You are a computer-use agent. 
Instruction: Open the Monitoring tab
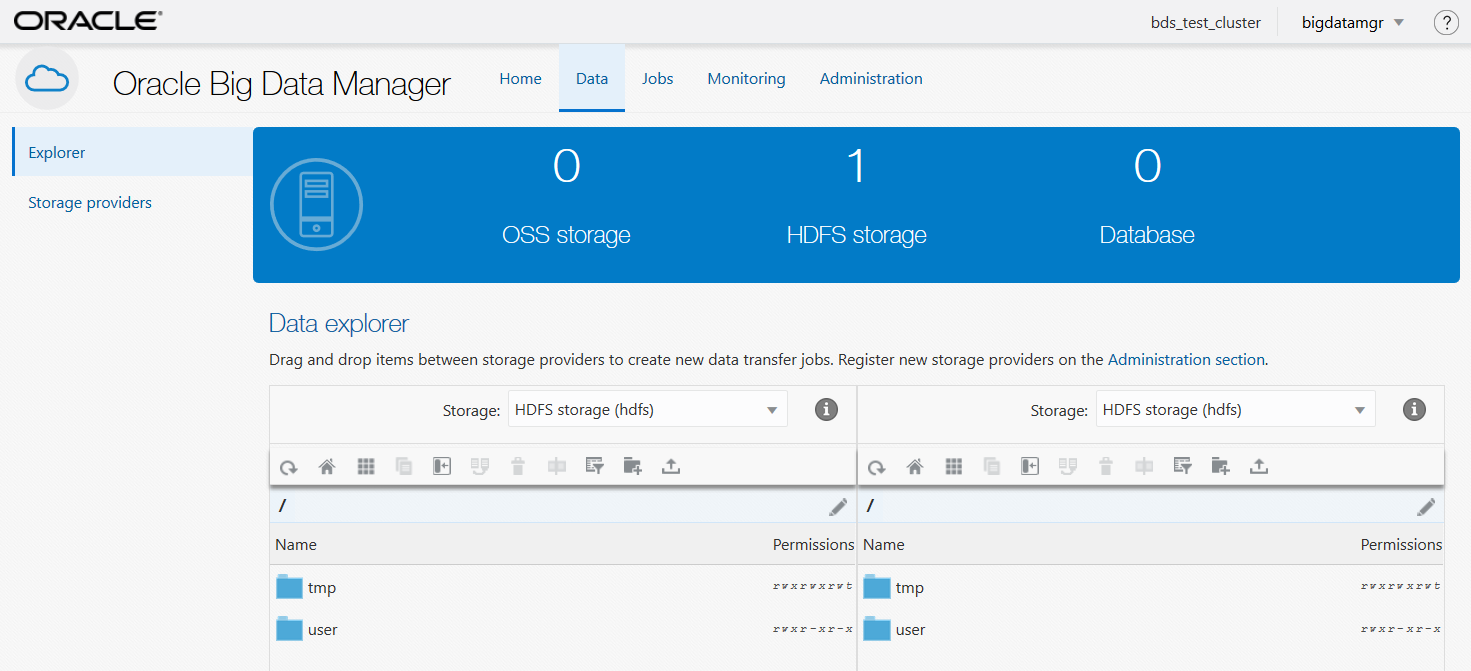[x=747, y=78]
